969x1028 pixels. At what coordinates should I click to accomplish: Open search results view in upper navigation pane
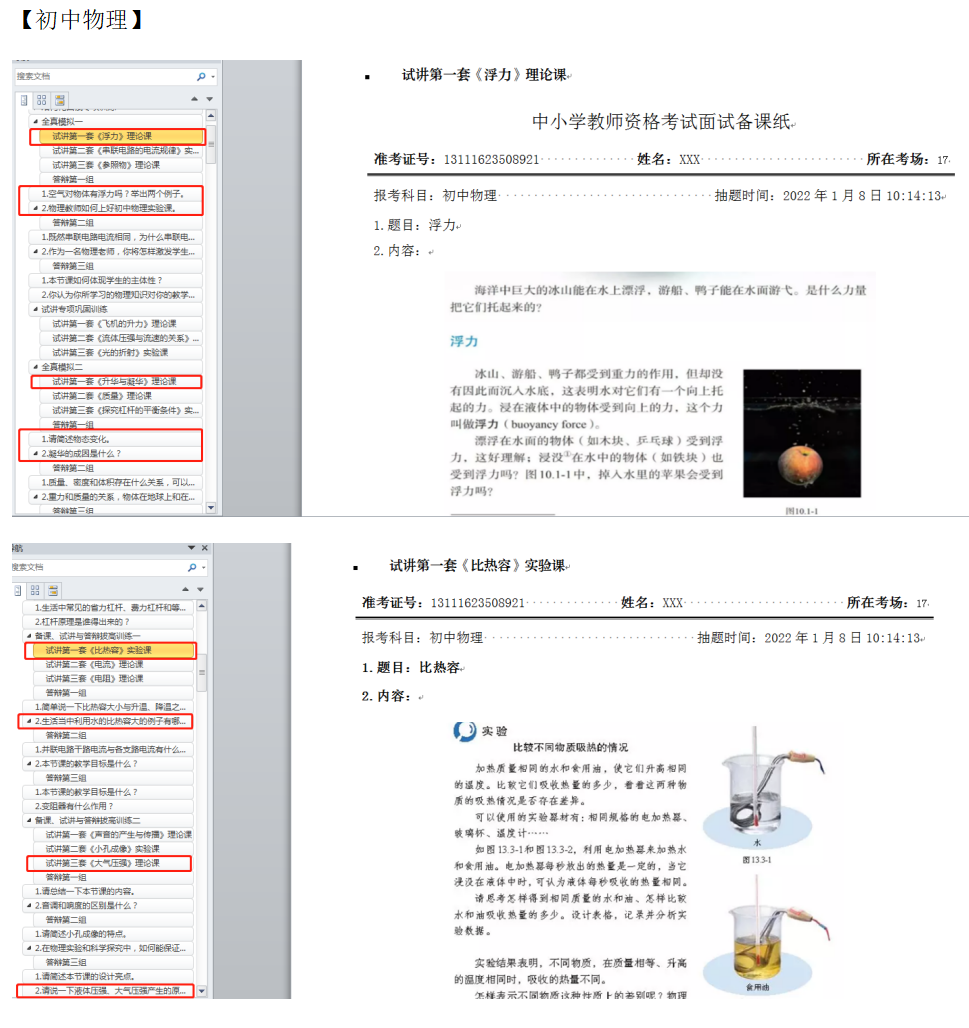coord(60,100)
